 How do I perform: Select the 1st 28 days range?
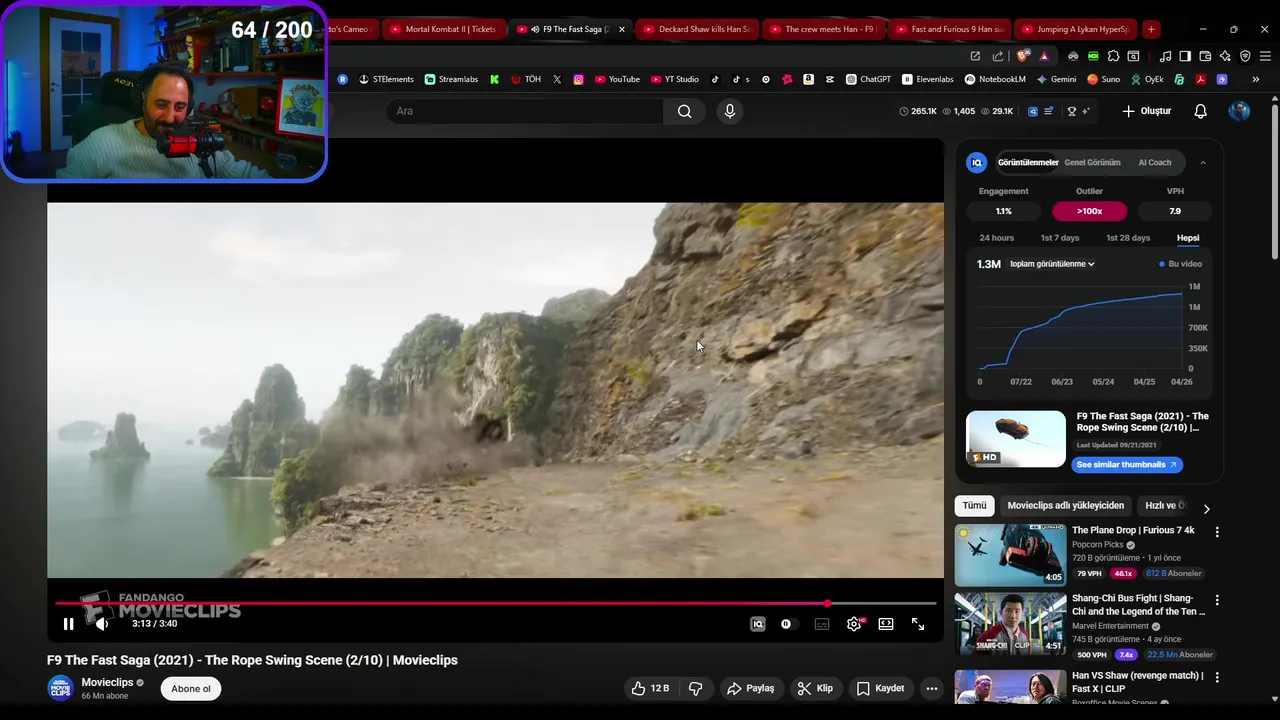(1128, 238)
